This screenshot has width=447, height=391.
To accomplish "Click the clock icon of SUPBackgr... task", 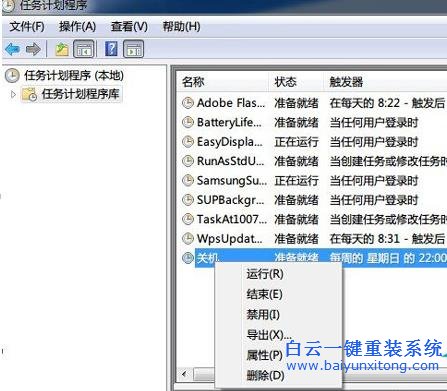I will (x=188, y=200).
